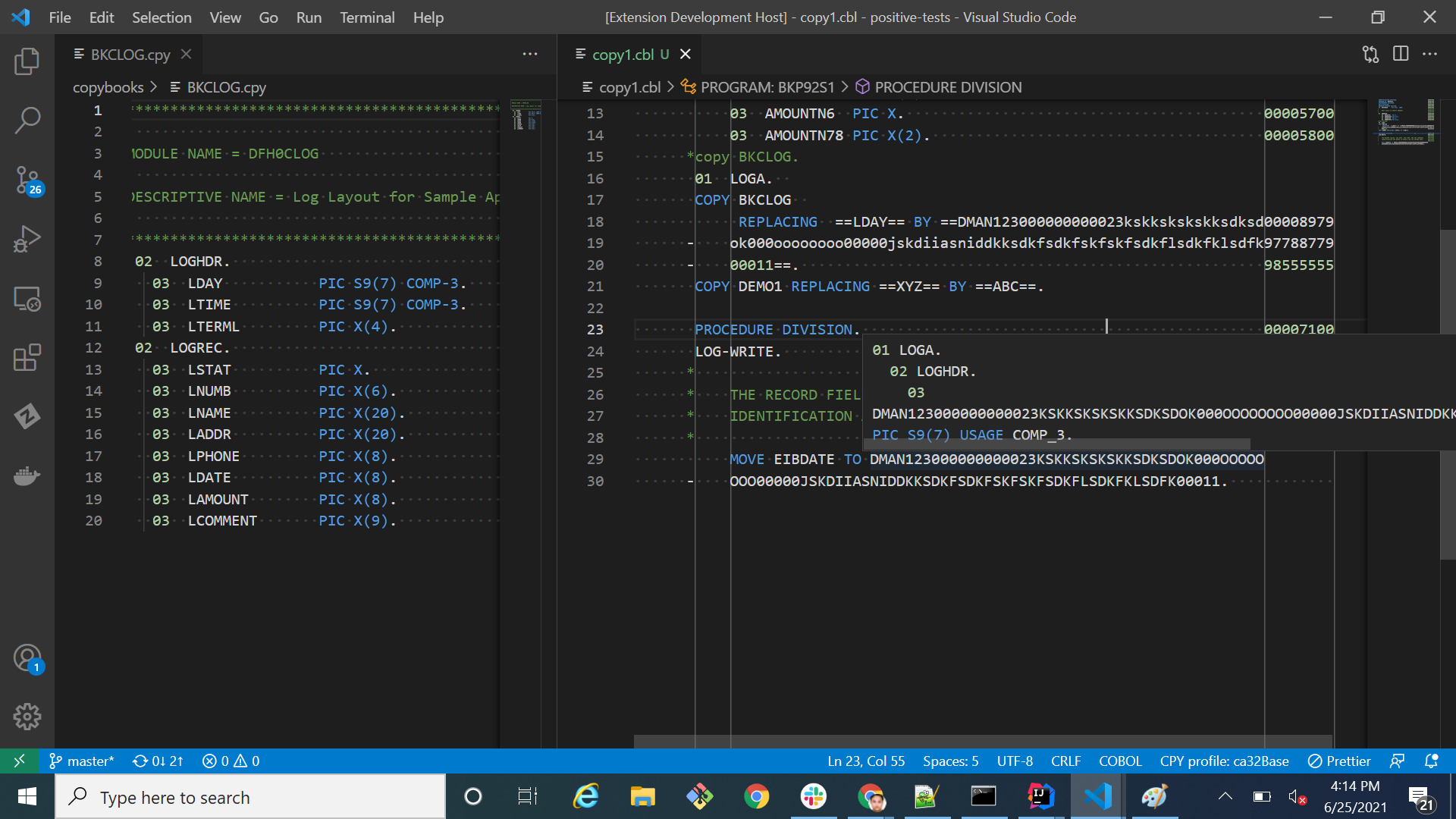Screen dimensions: 1456x819
Task: Close the BKCLOG.cpy tab
Action: (x=187, y=54)
